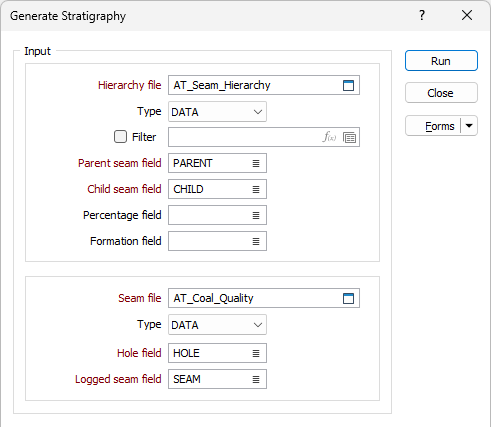Open file browser for Hierarchy file
491x427 pixels.
click(x=348, y=85)
